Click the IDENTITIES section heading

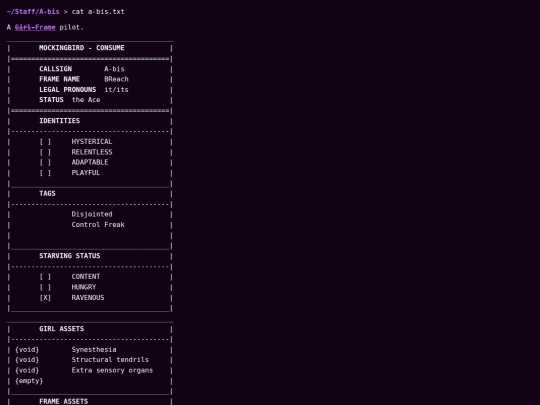pyautogui.click(x=60, y=121)
